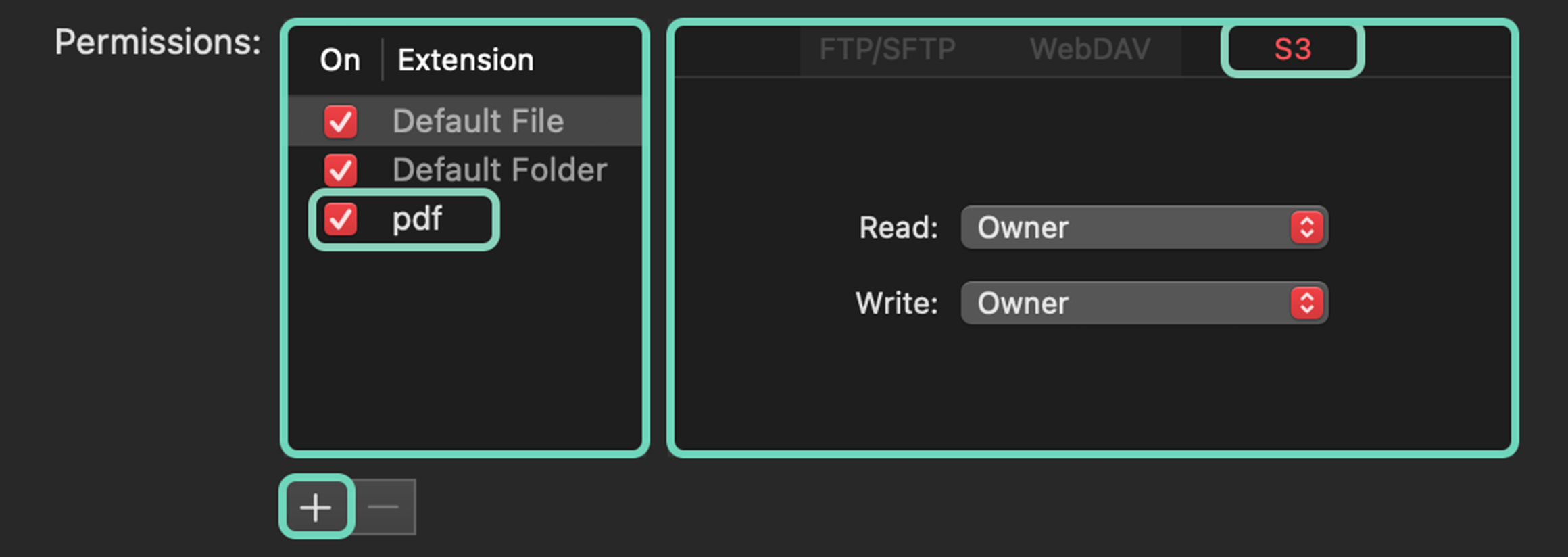Switch to the FTP/SFTP tab

pyautogui.click(x=887, y=49)
